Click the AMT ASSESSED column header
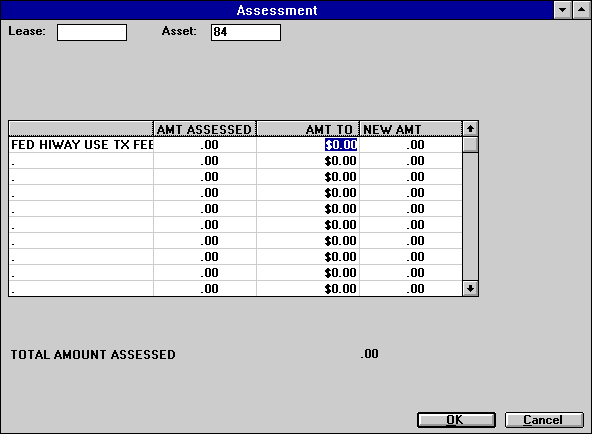 pyautogui.click(x=205, y=129)
